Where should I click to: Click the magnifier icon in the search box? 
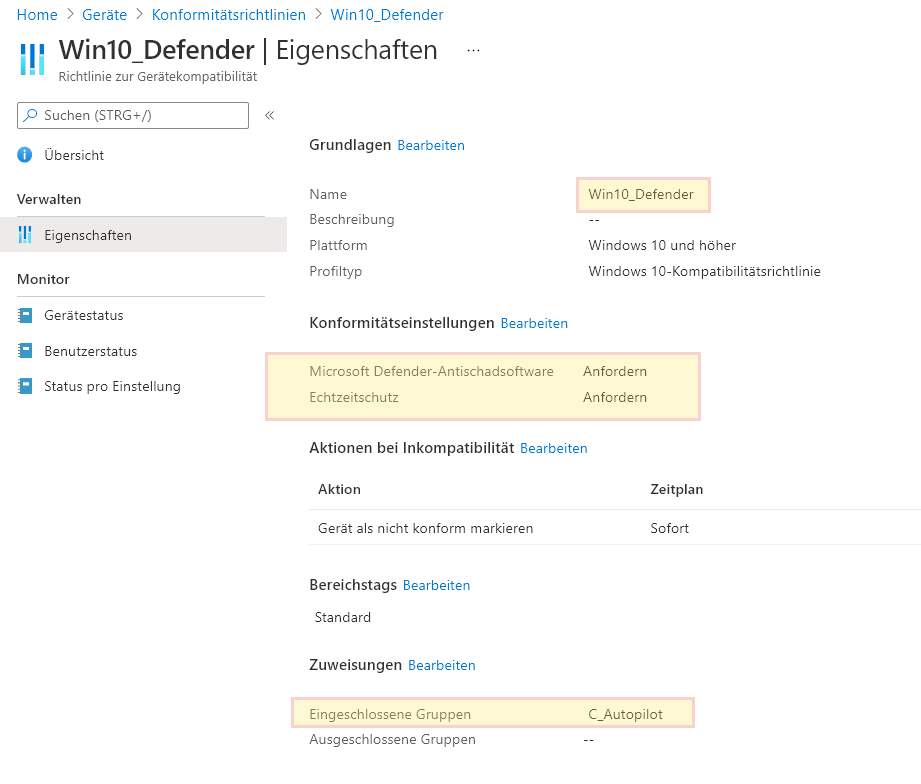pyautogui.click(x=33, y=115)
